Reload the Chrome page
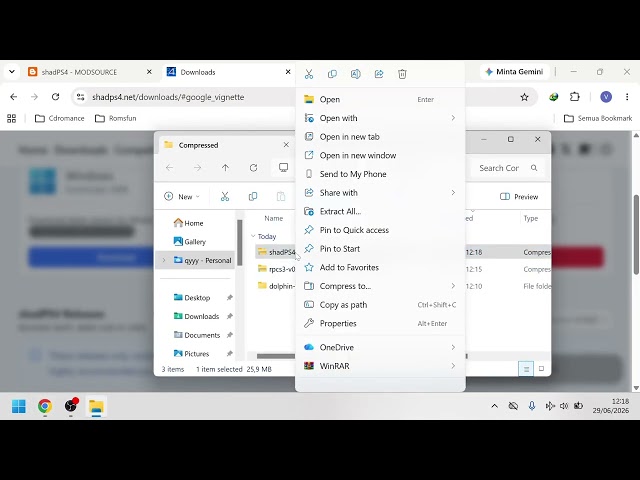This screenshot has height=480, width=640. 56,97
